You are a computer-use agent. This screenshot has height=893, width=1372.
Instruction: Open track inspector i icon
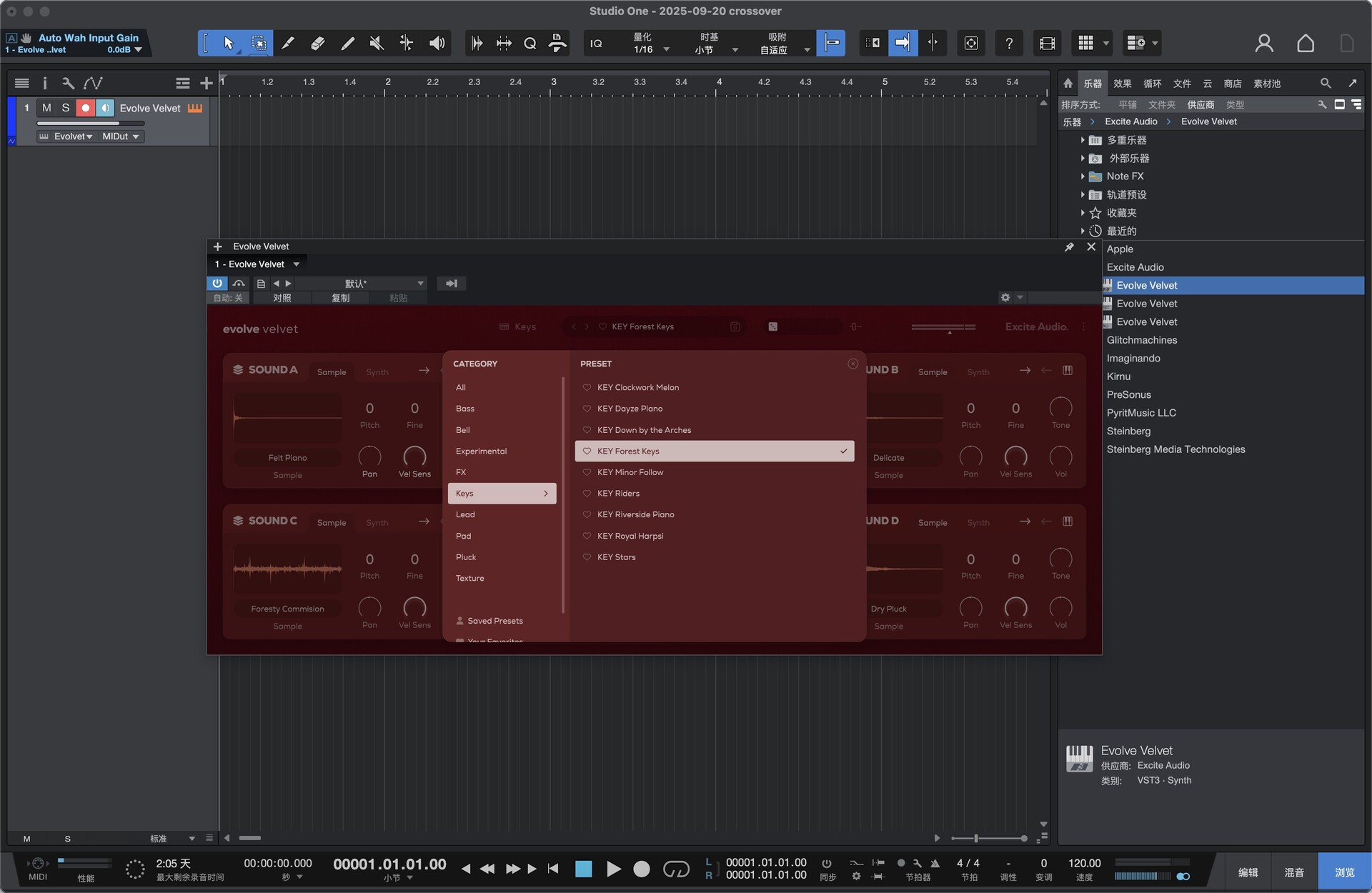(44, 84)
